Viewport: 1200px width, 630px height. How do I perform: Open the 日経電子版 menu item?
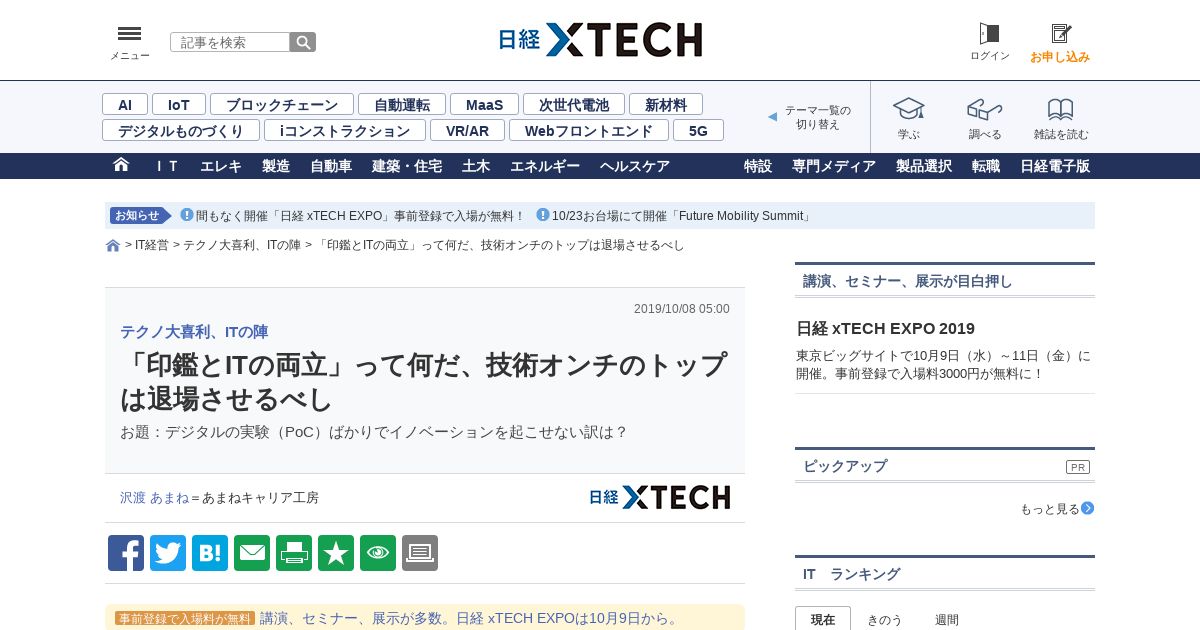click(1055, 166)
